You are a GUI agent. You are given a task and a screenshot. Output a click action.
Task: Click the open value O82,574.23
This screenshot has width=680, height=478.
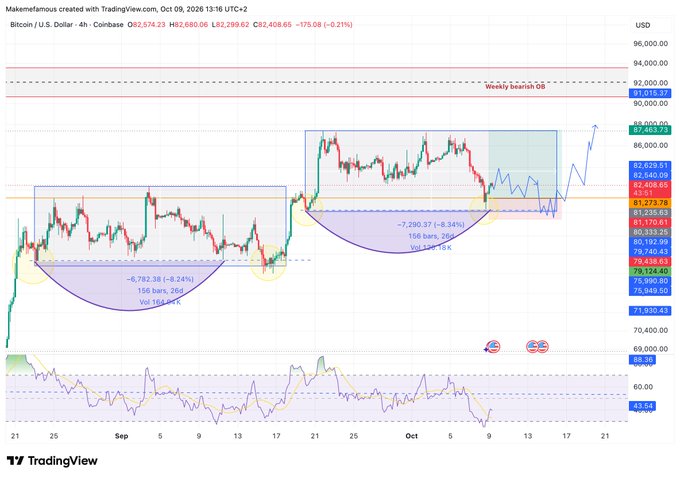click(147, 25)
